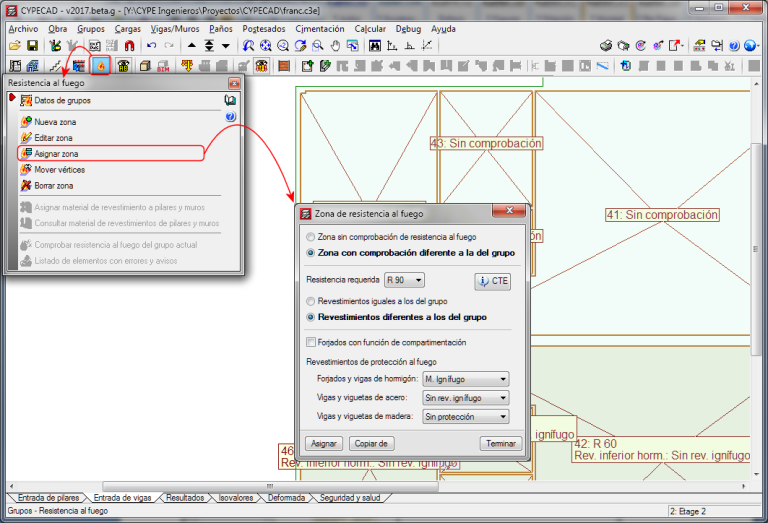The width and height of the screenshot is (768, 523).
Task: Click the Terminar button
Action: click(501, 443)
